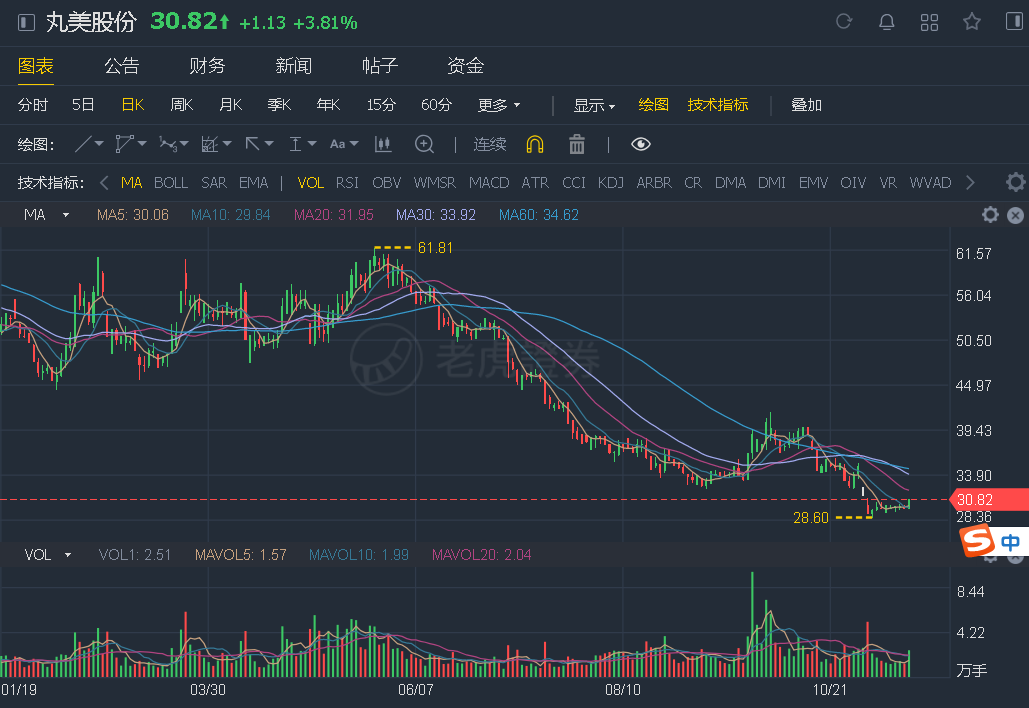The image size is (1029, 708).
Task: Open the grid layout icon
Action: [929, 22]
